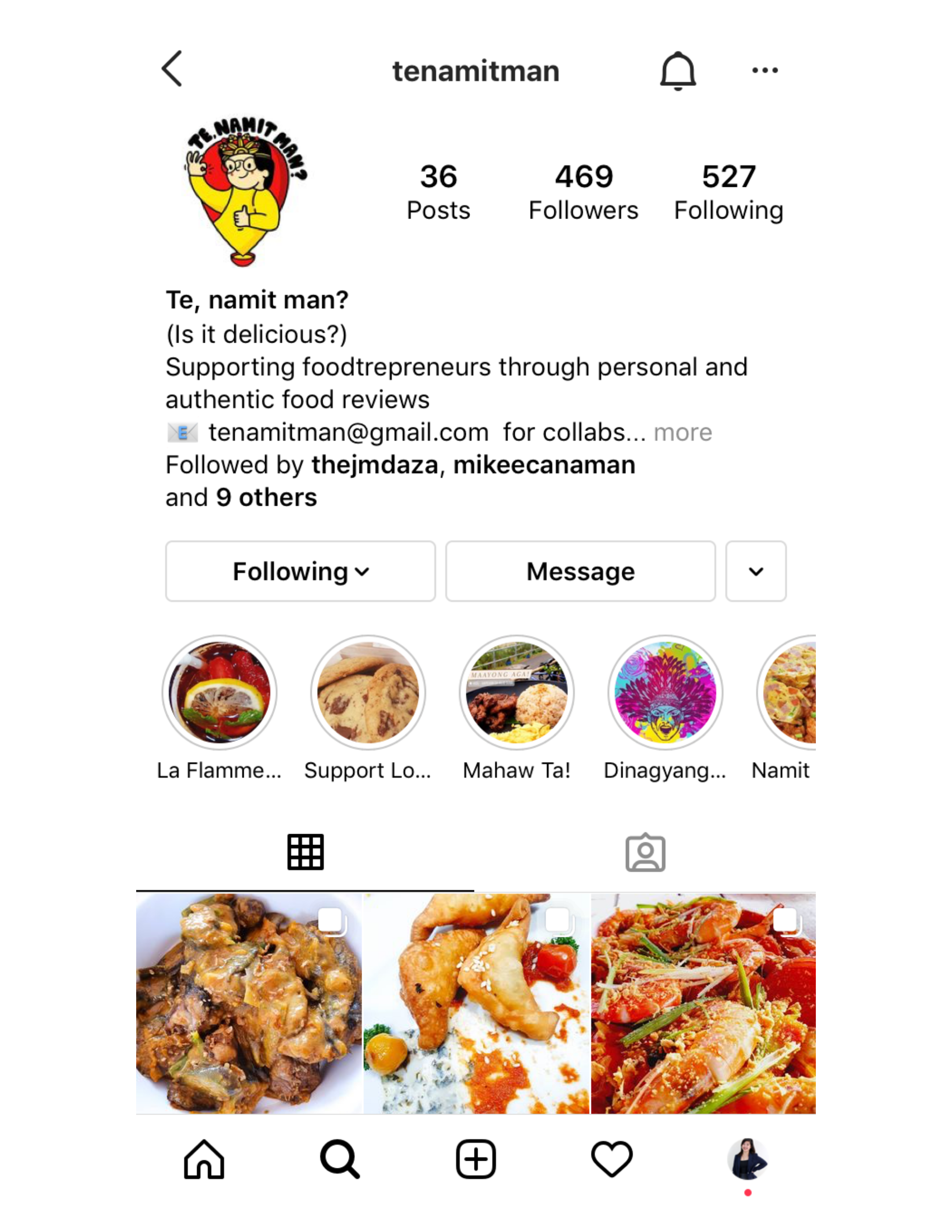Open the 469 Followers list
This screenshot has width=952, height=1232.
click(584, 192)
